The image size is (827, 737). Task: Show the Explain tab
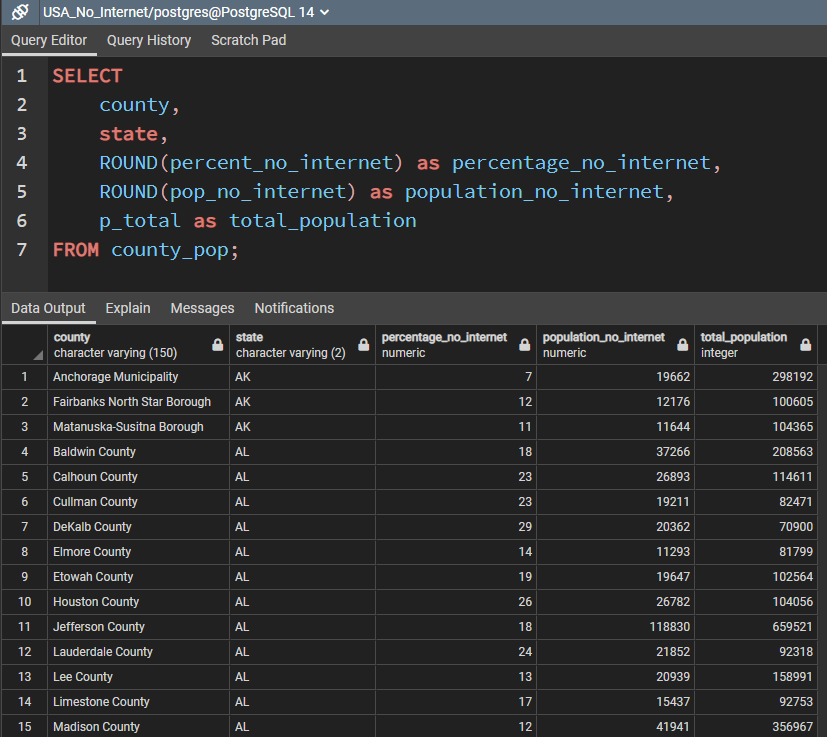pos(128,308)
